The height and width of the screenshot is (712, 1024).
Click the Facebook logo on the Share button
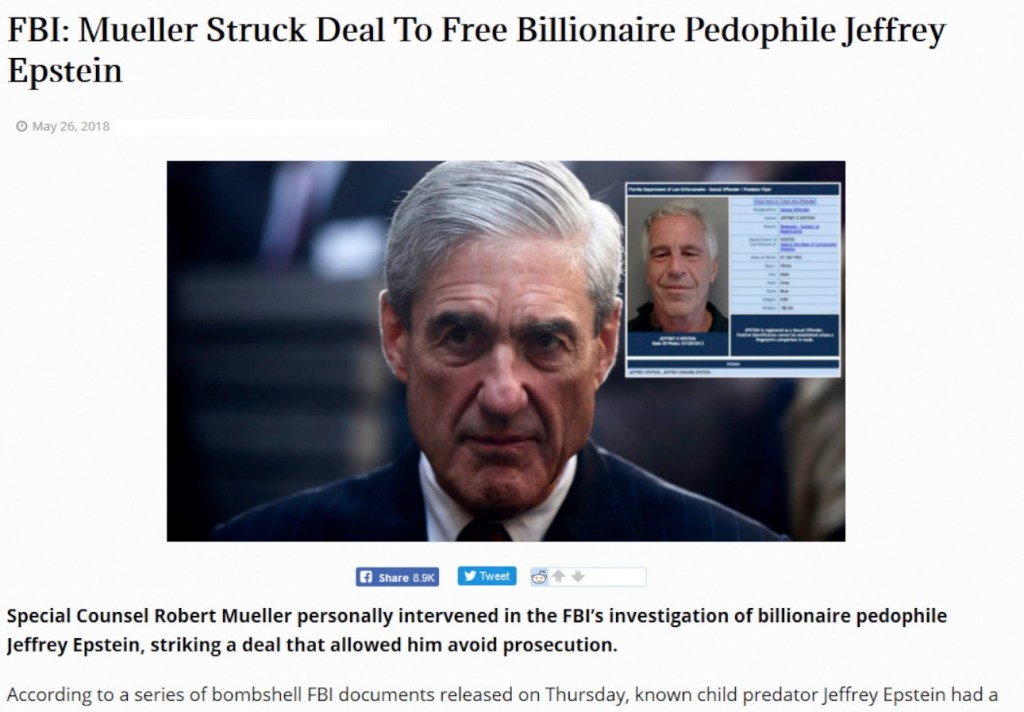click(x=366, y=577)
